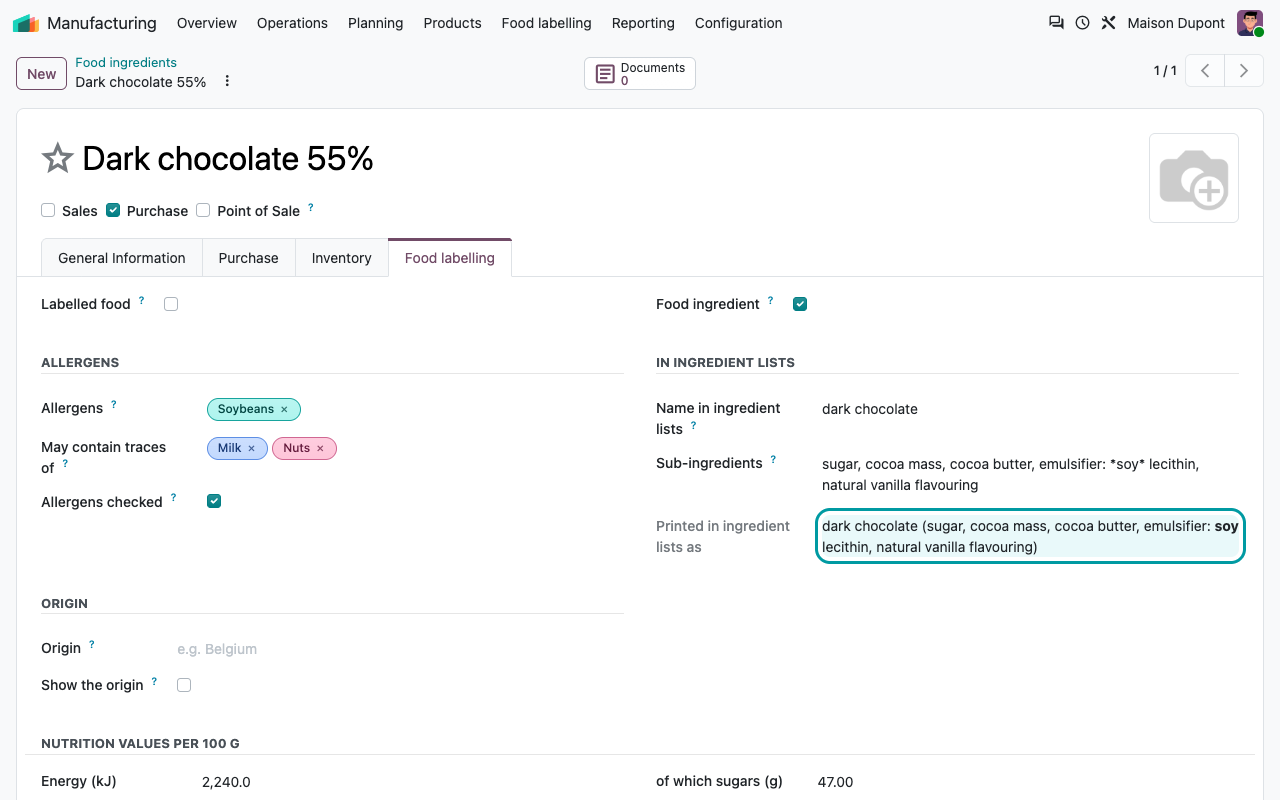1280x800 pixels.
Task: Enable the Sales checkbox
Action: [x=48, y=210]
